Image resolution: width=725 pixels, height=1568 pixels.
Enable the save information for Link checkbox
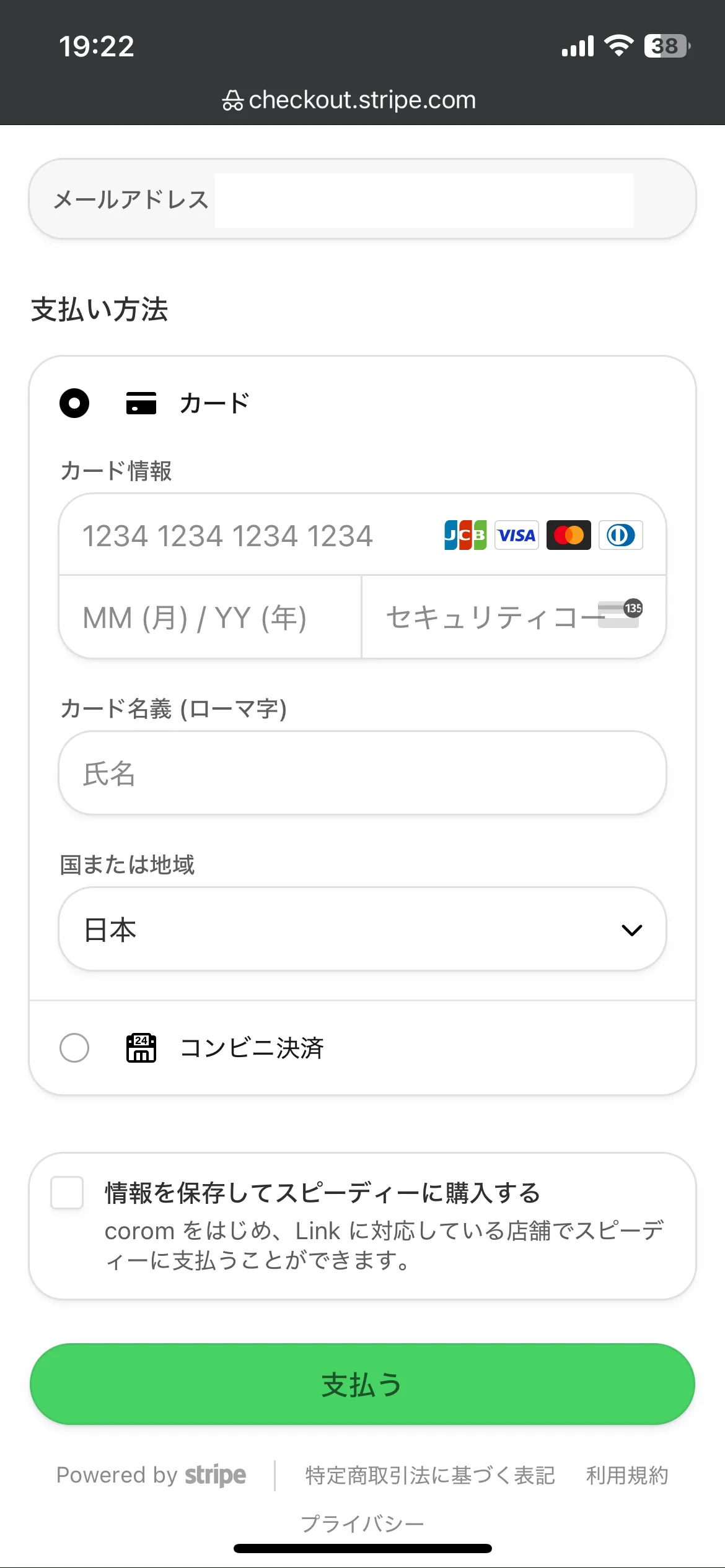67,1193
